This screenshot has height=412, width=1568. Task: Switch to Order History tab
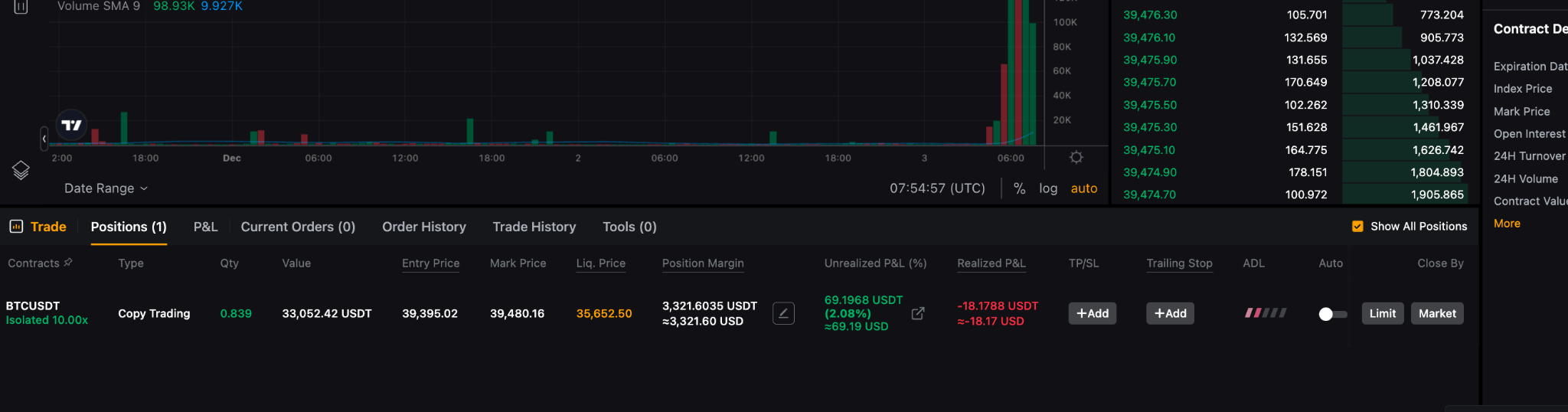[x=424, y=227]
